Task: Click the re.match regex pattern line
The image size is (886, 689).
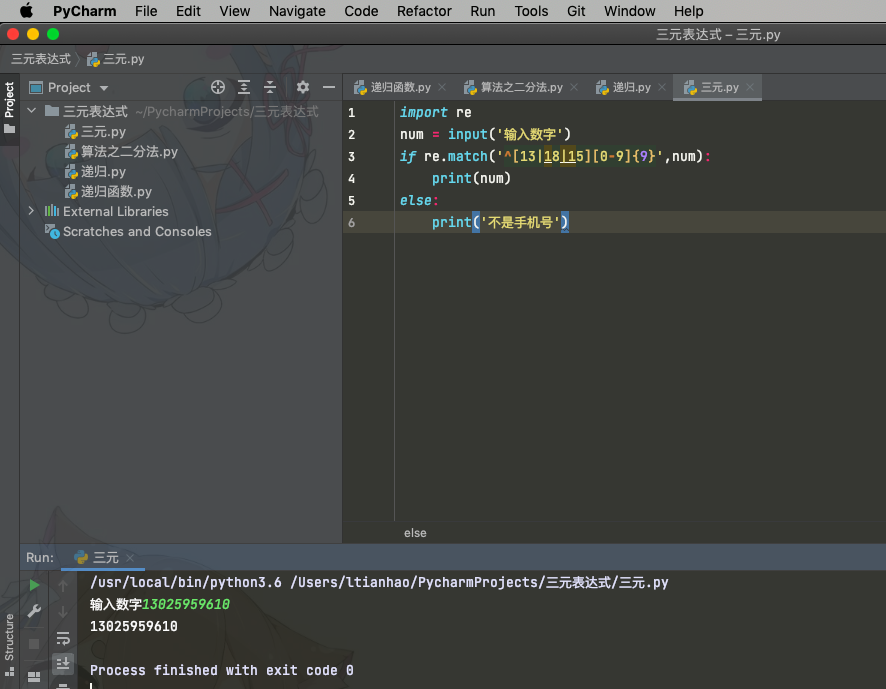Action: tap(555, 157)
